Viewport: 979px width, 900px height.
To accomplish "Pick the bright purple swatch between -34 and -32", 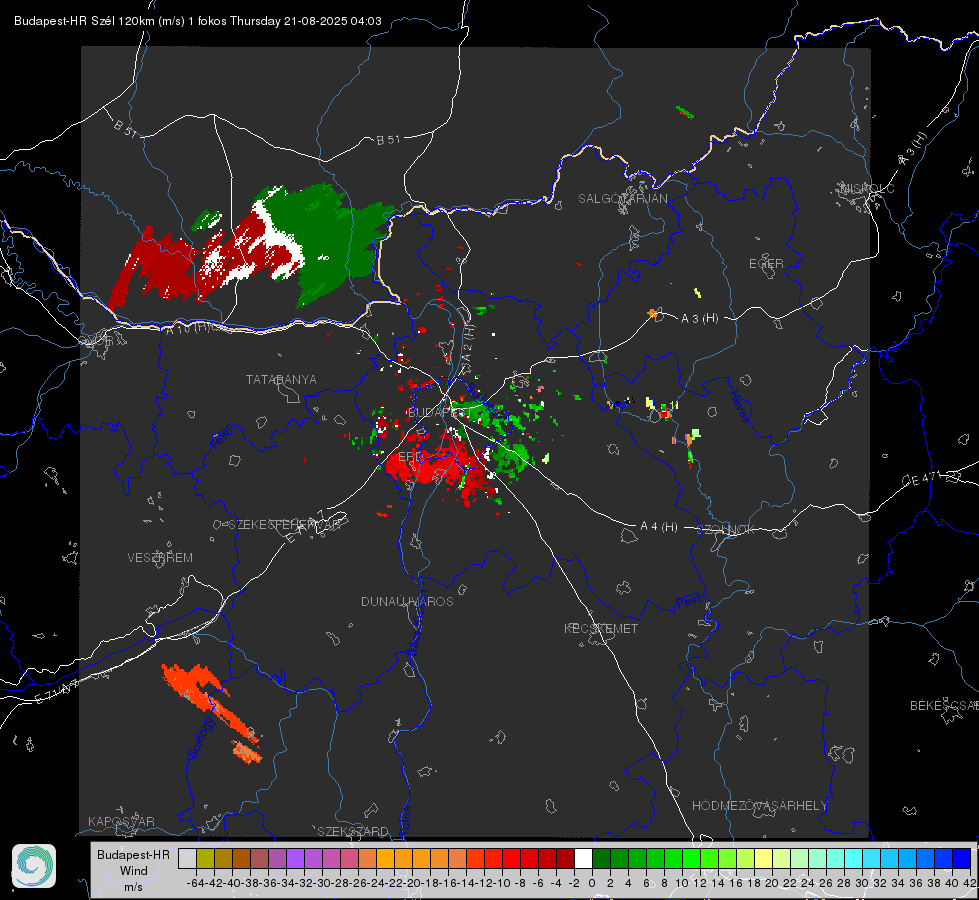I will click(295, 859).
